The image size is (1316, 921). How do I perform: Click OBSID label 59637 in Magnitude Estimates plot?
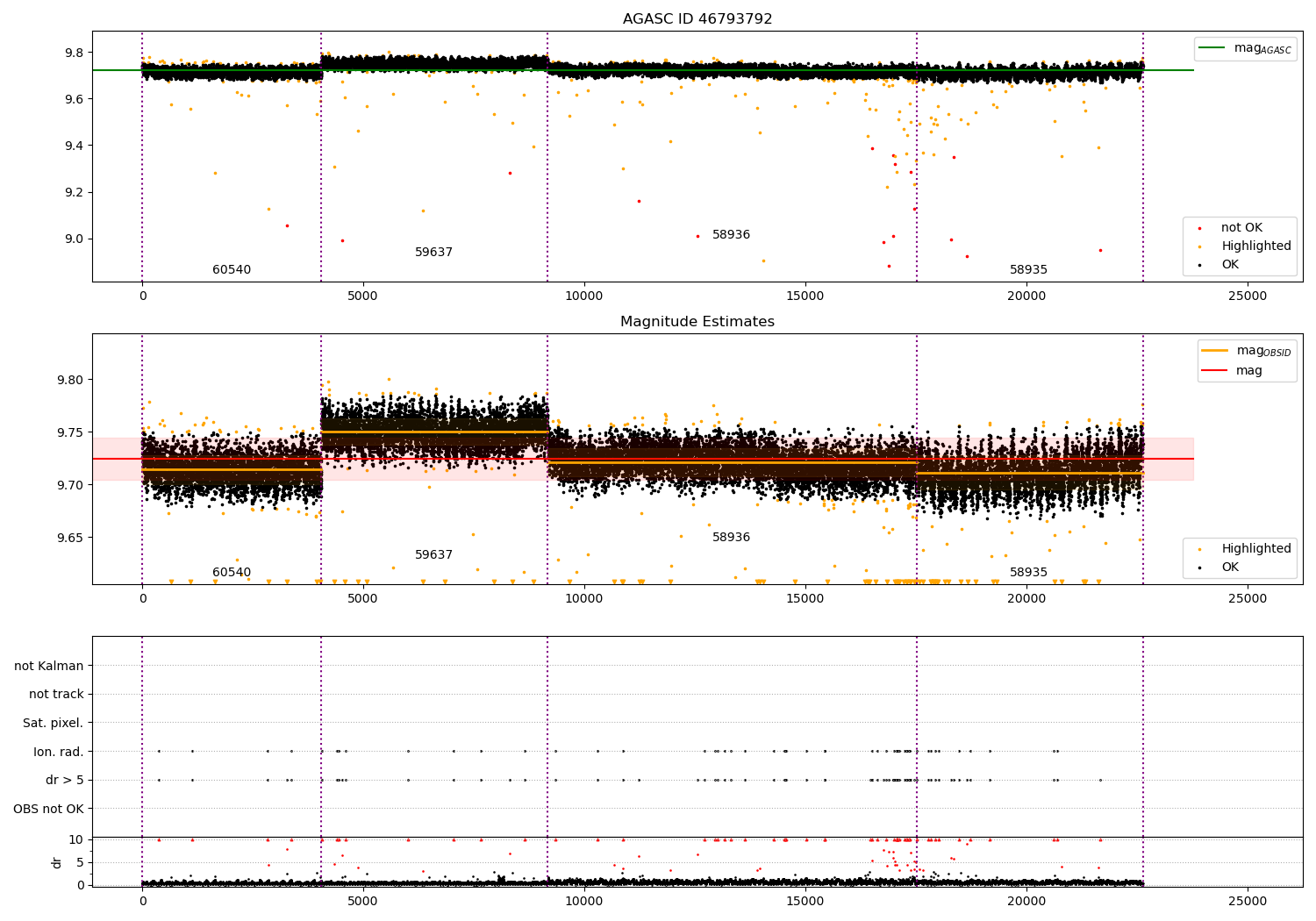[x=433, y=555]
